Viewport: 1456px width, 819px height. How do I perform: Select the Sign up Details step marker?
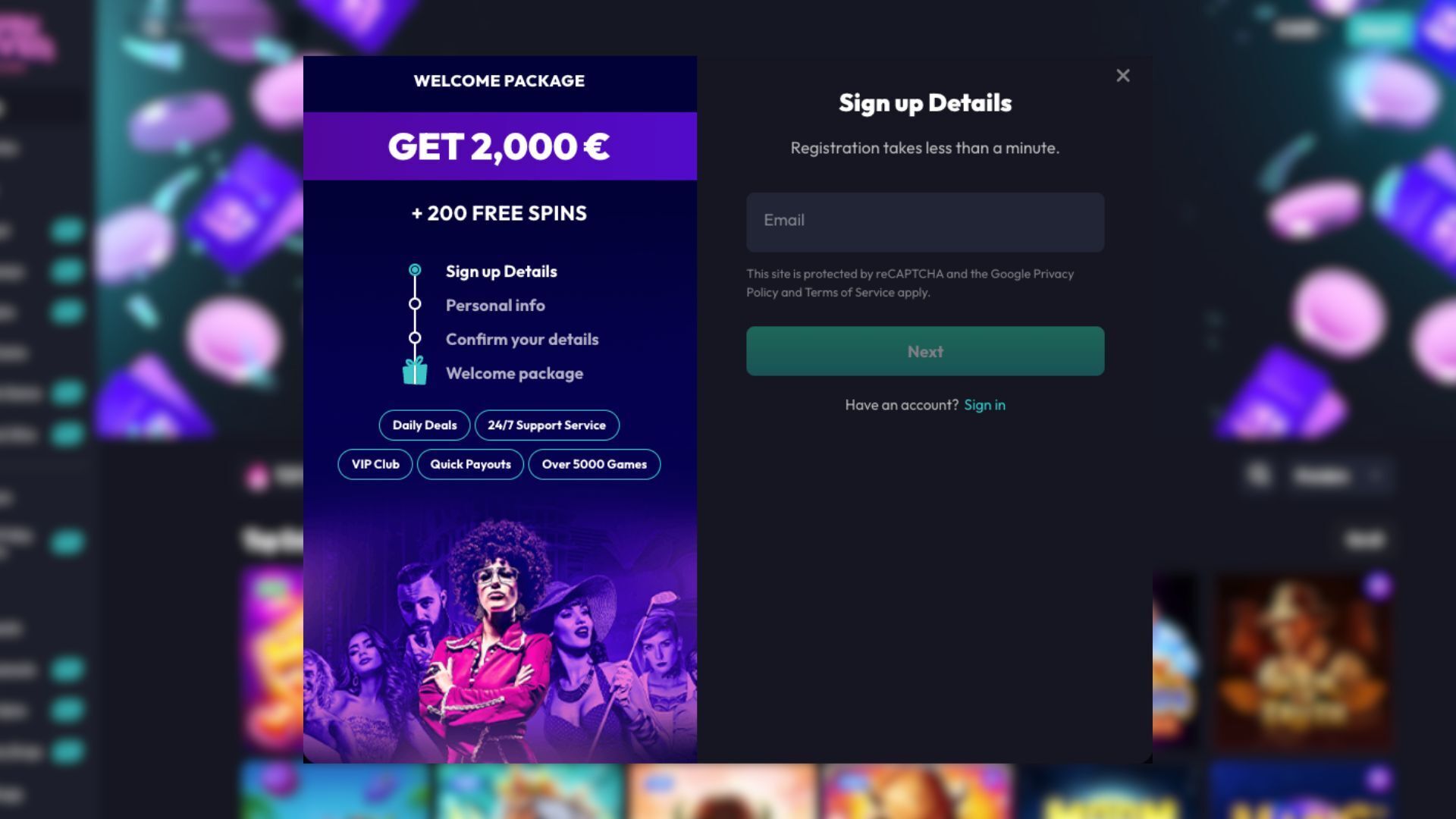[x=415, y=270]
